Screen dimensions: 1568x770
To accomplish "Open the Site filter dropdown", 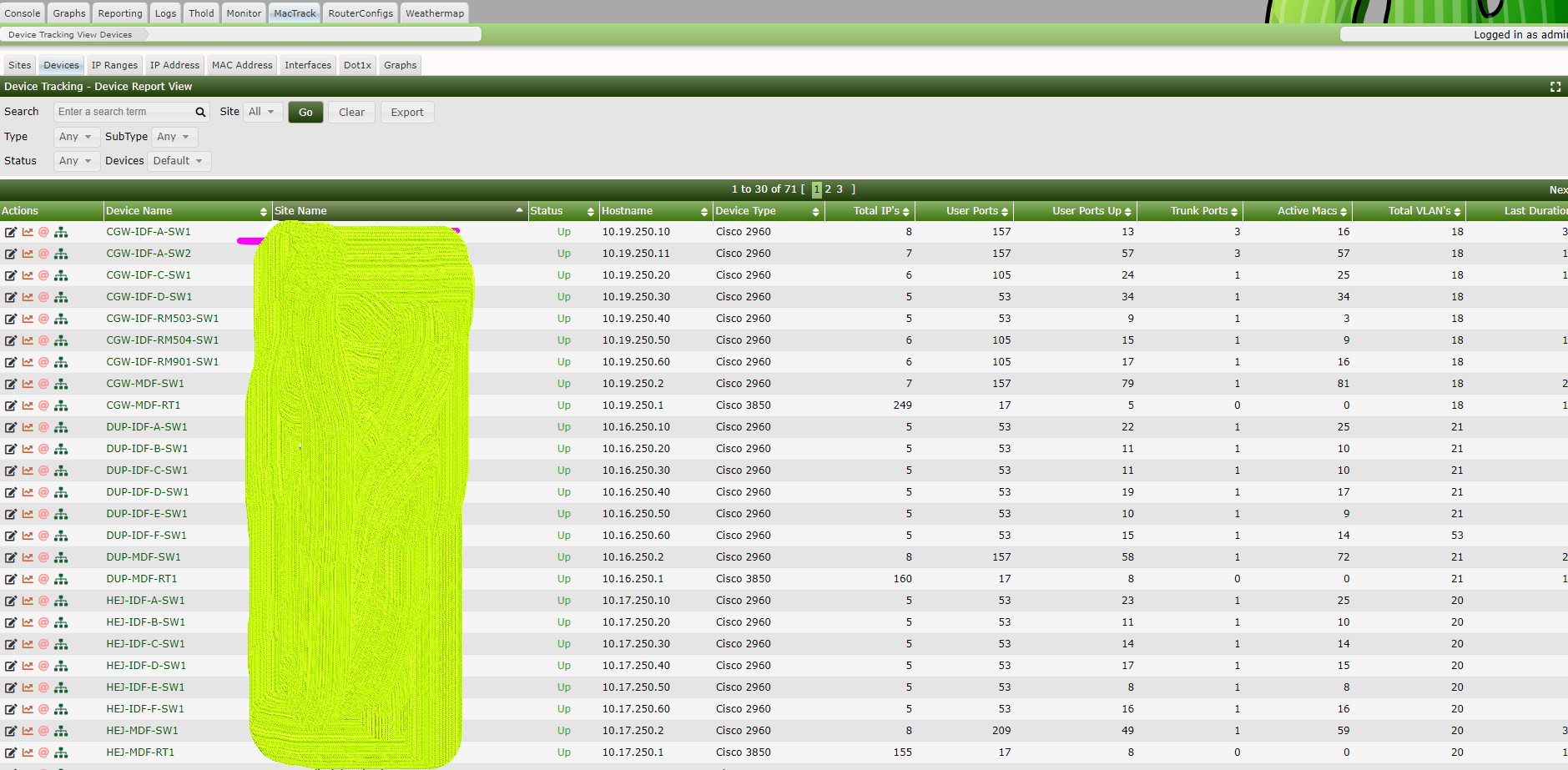I will [x=262, y=112].
